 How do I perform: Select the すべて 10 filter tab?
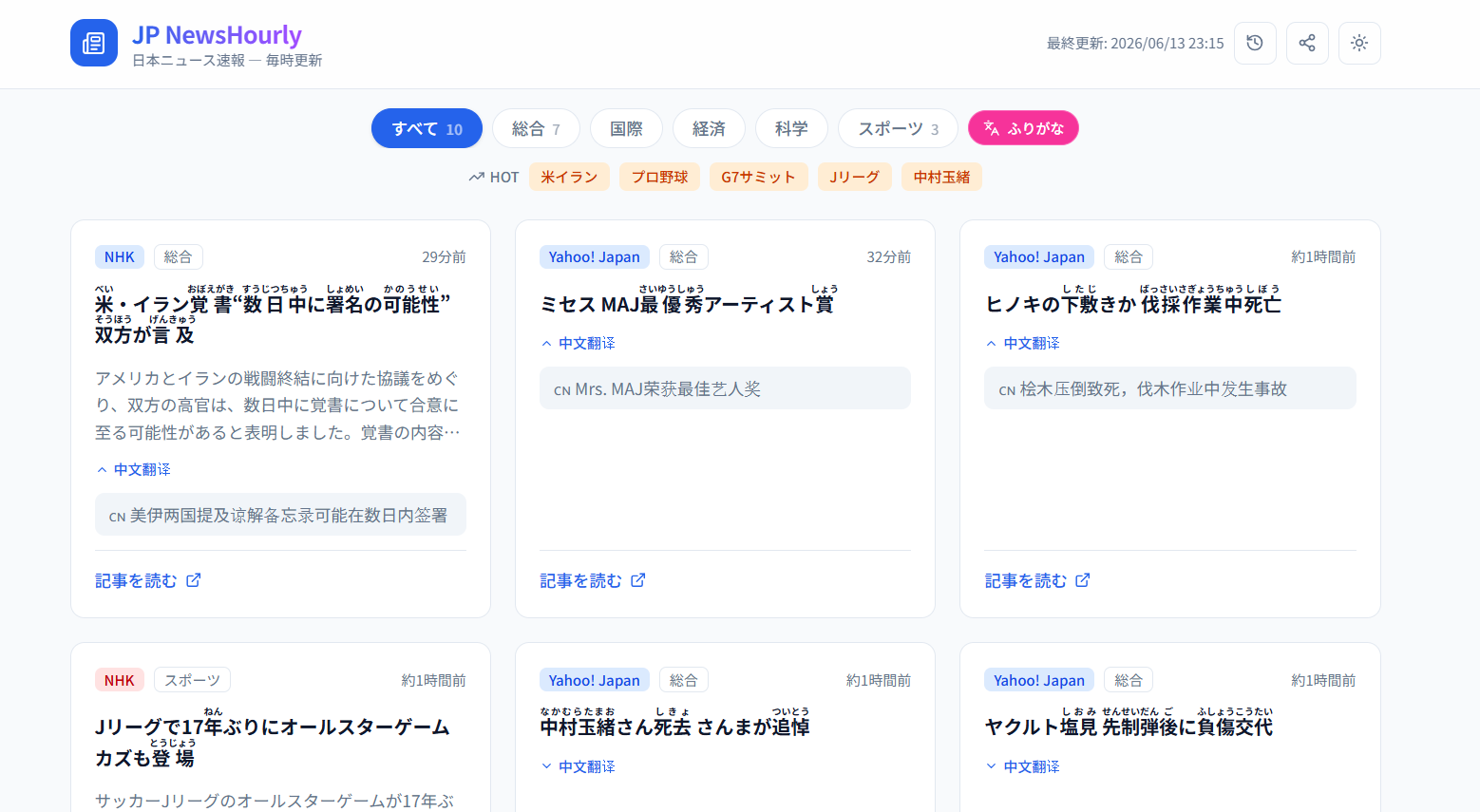427,128
